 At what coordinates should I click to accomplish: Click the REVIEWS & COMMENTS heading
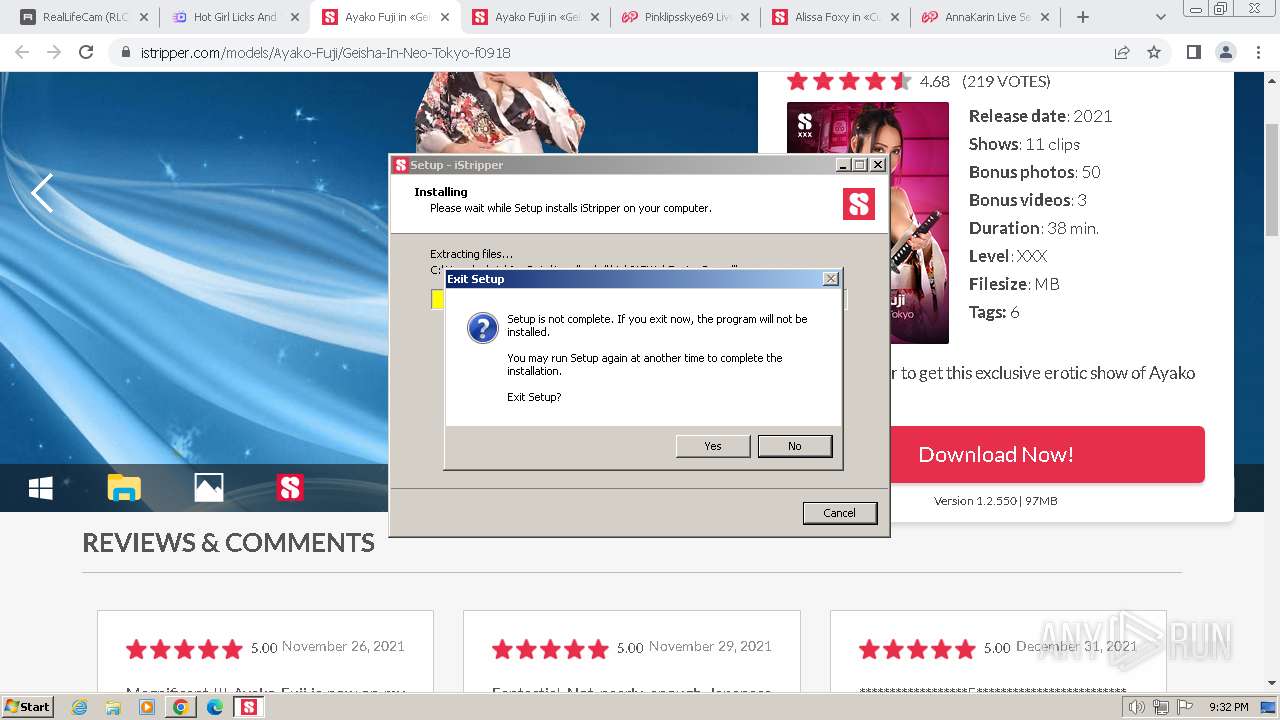tap(228, 543)
